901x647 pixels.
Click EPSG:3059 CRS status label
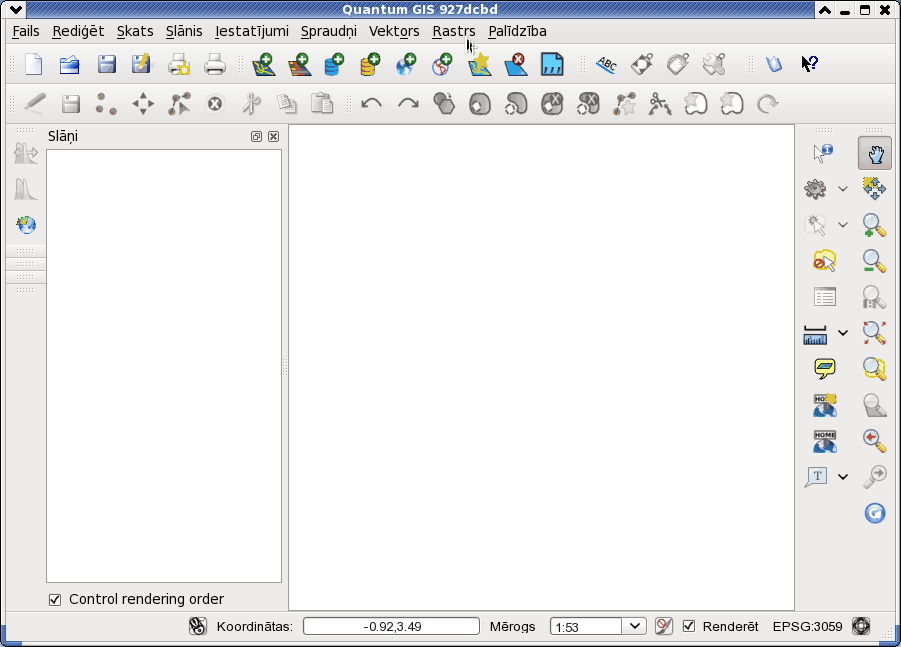pyautogui.click(x=807, y=626)
